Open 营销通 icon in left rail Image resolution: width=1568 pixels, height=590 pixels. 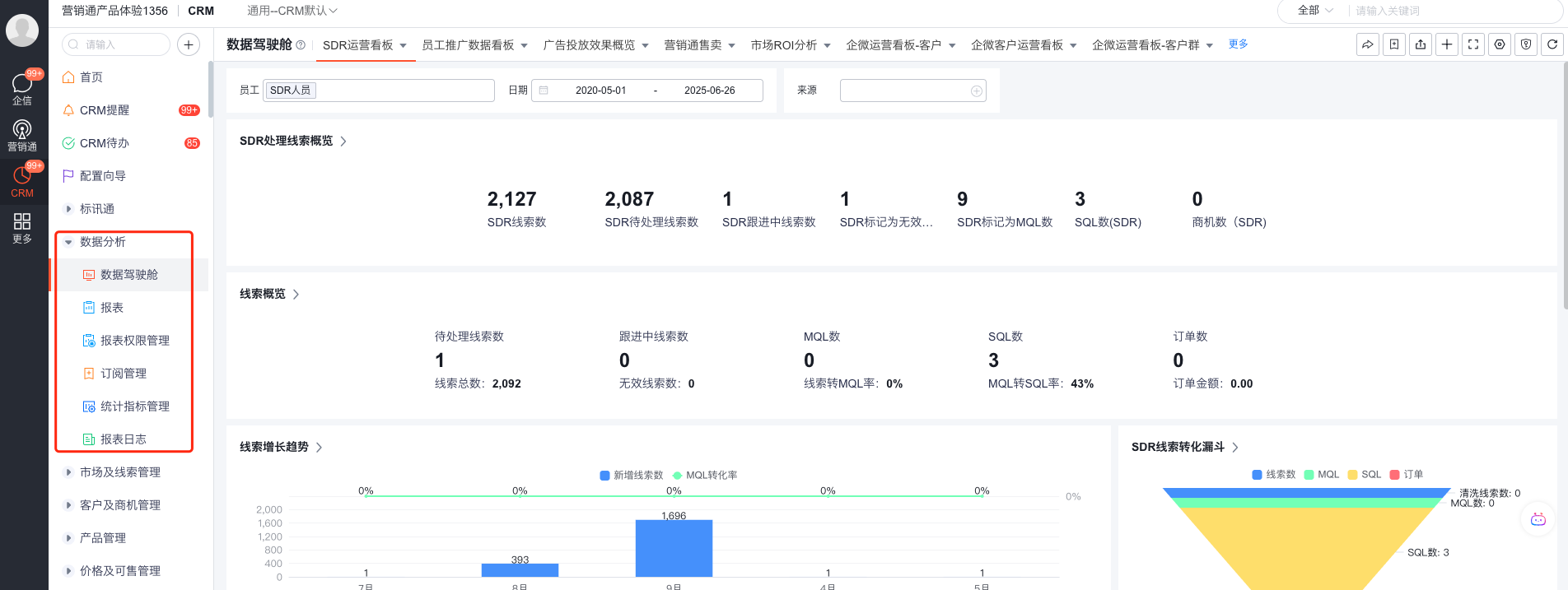click(x=22, y=135)
